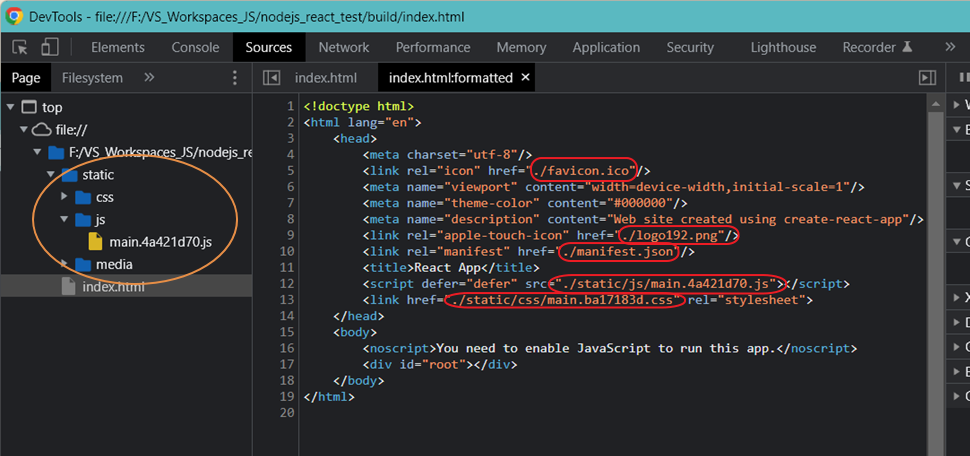The image size is (970, 456).
Task: Click the div id="root" line
Action: (440, 364)
